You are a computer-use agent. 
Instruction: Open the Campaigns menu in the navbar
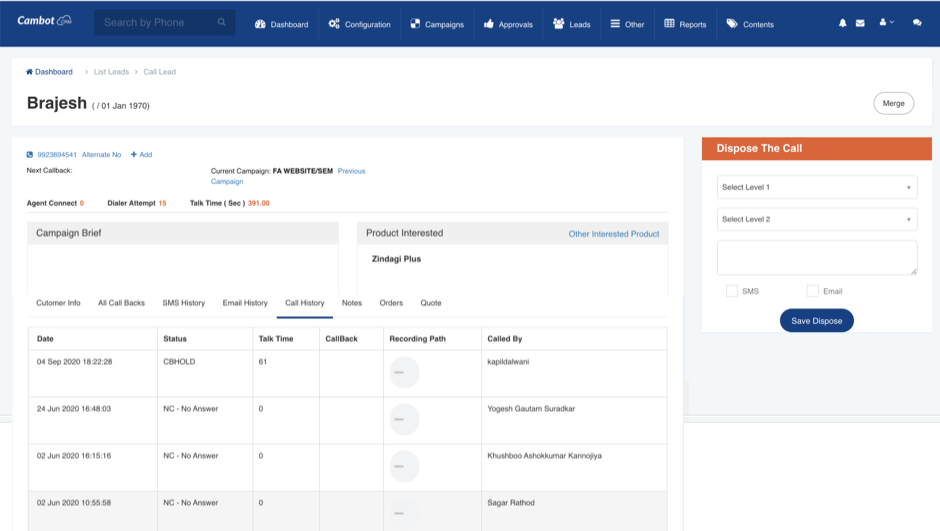pyautogui.click(x=437, y=24)
